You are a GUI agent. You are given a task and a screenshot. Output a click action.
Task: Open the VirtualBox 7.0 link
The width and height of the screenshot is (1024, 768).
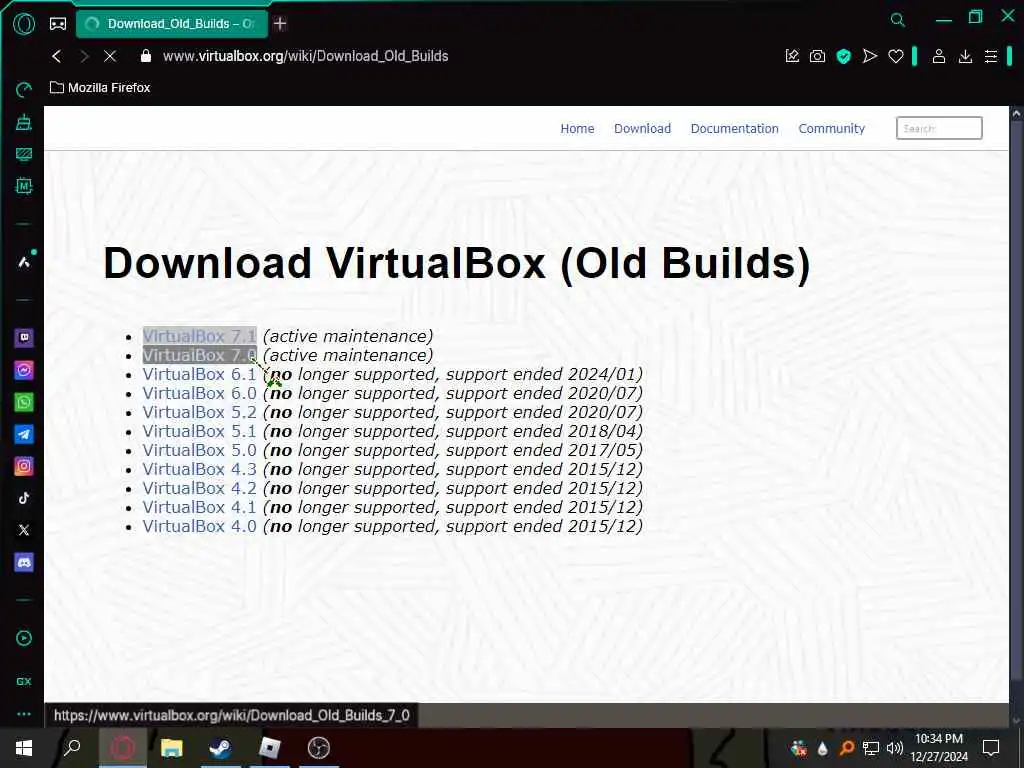[x=199, y=355]
